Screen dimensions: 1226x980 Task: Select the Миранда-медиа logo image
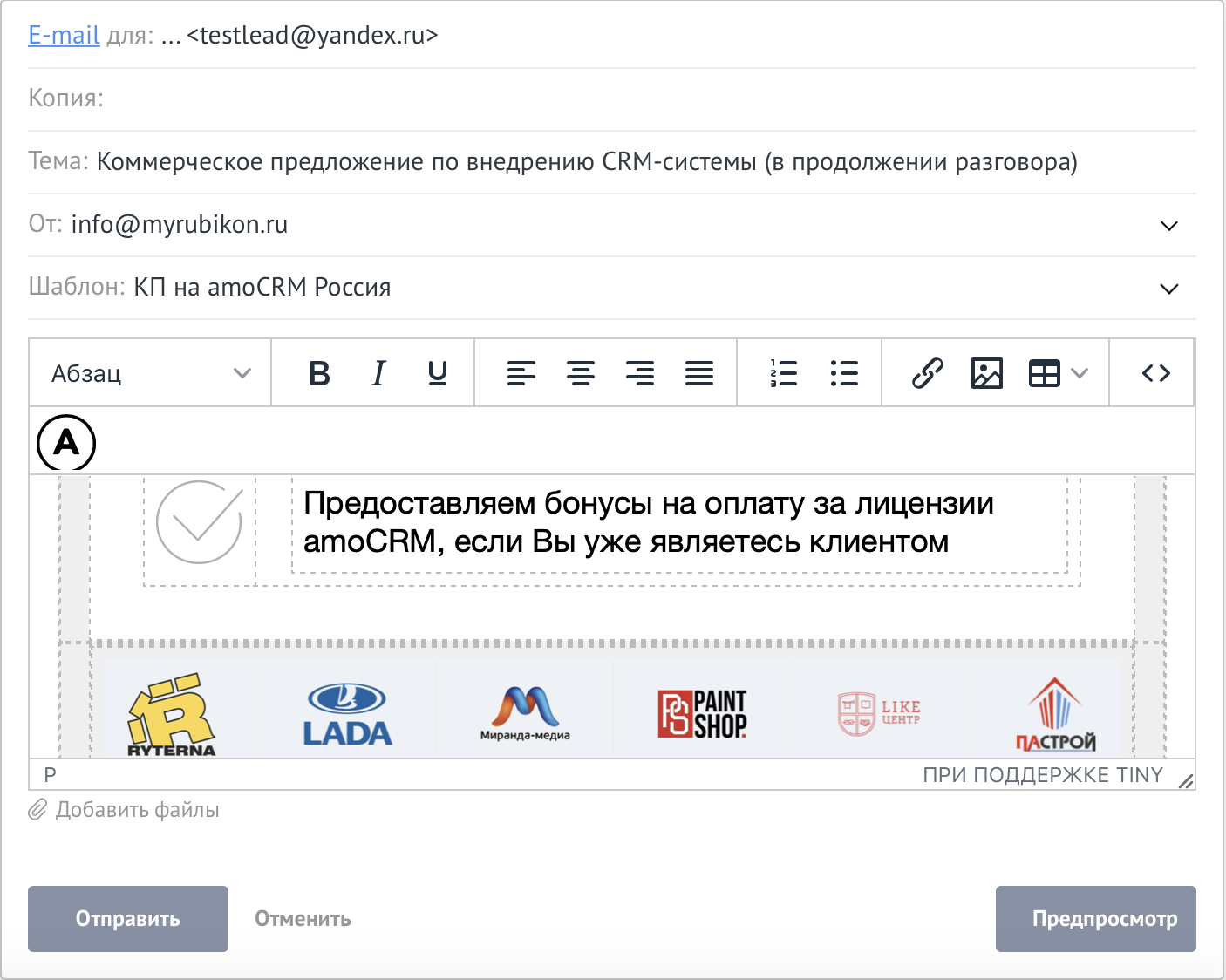pos(525,714)
